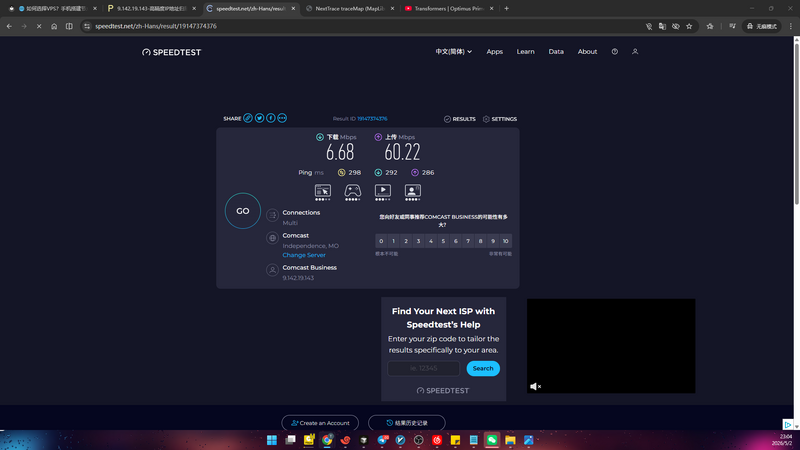Share the result on Twitter
The width and height of the screenshot is (800, 450).
pyautogui.click(x=259, y=118)
